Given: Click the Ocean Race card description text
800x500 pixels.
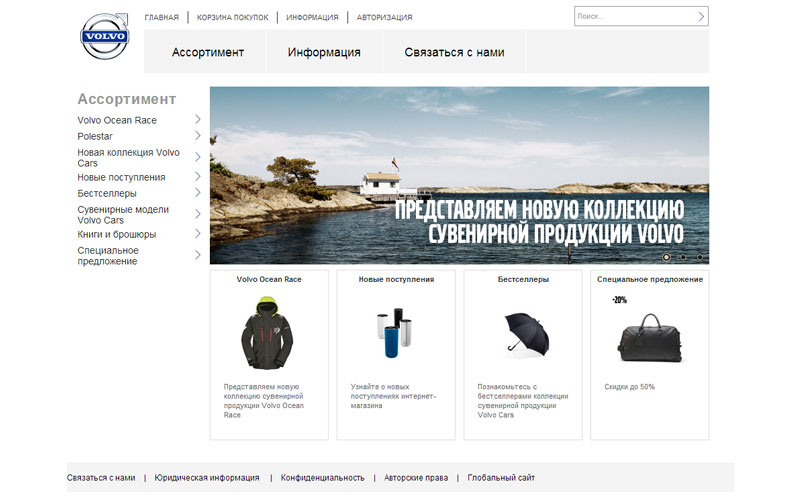Looking at the screenshot, I should 264,401.
